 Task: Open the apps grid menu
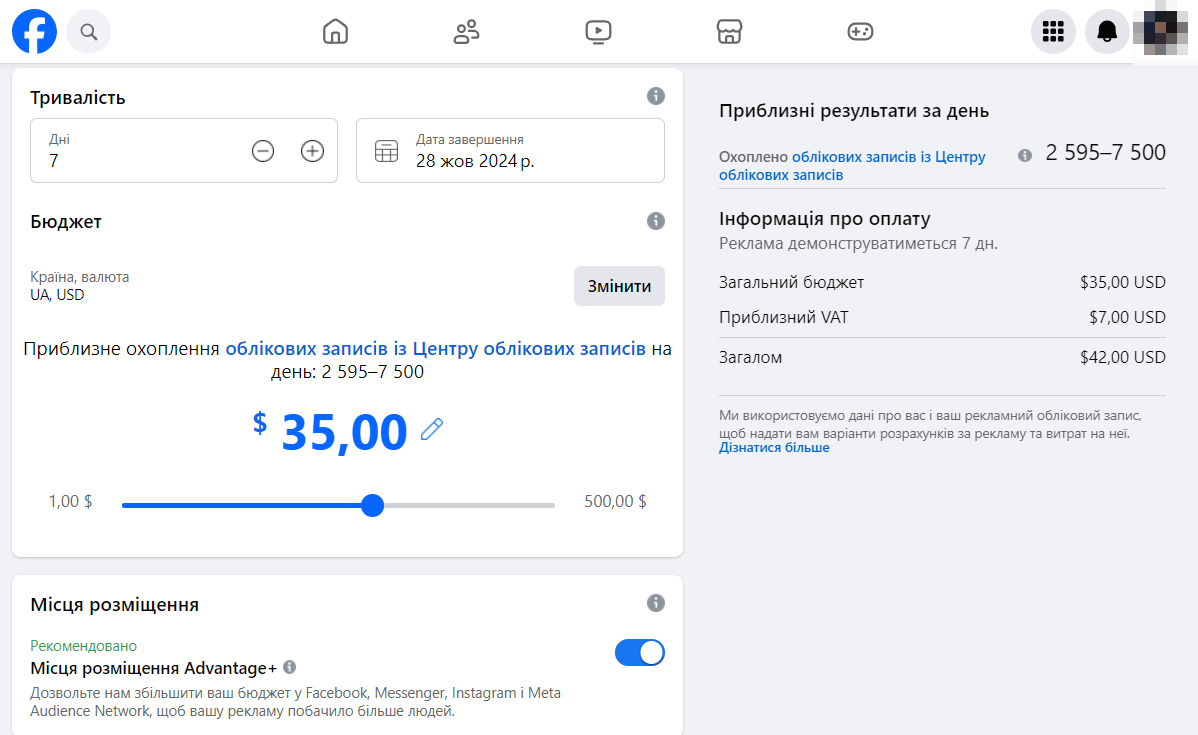point(1053,32)
